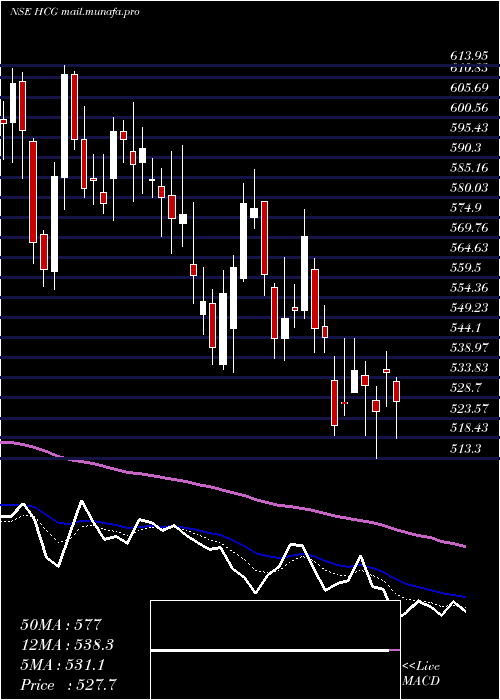Click the 'Price : 527.7' readout
Screen dimensions: 500x700
click(x=69, y=685)
